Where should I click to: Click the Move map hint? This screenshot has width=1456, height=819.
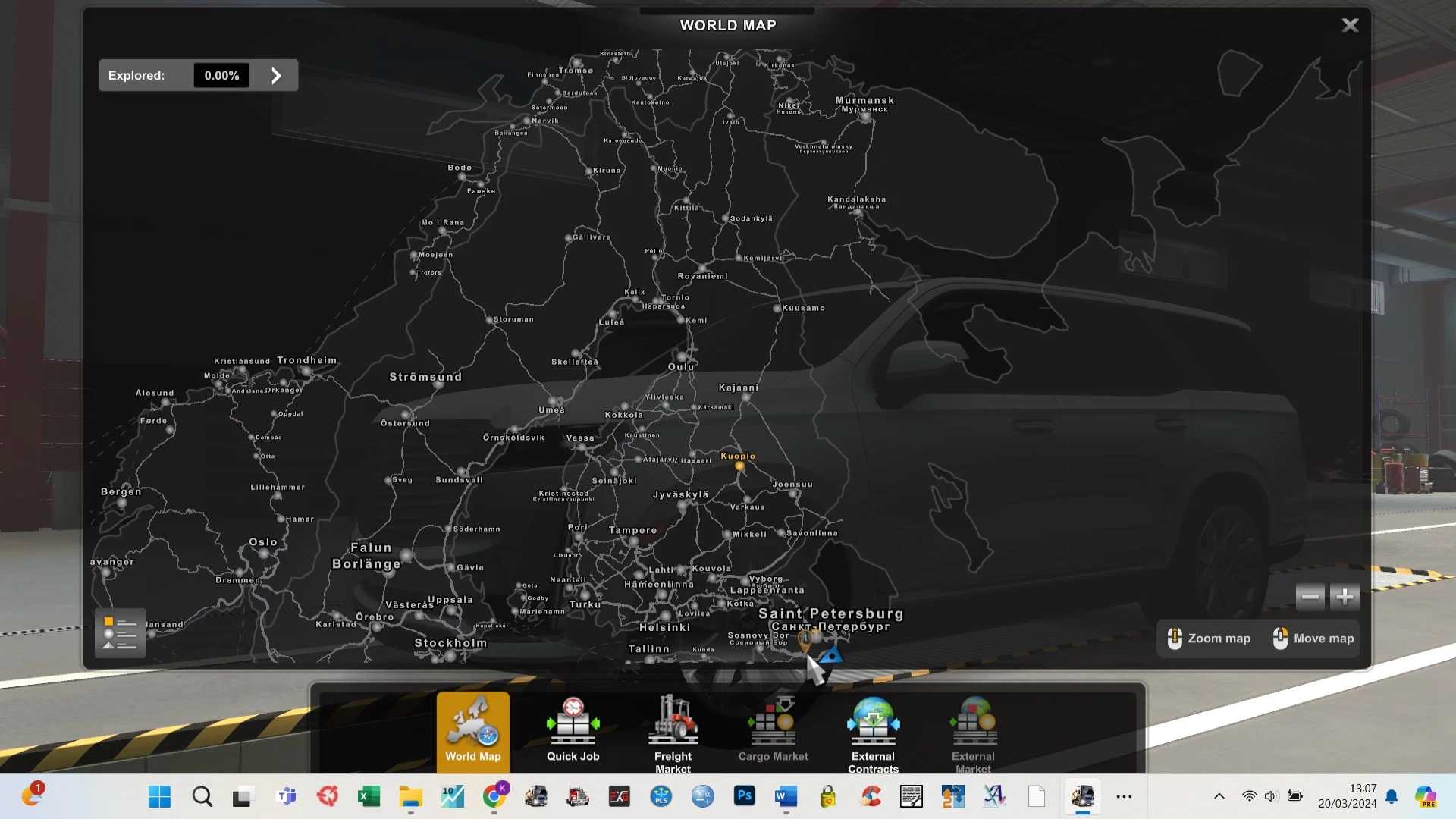pos(1313,639)
